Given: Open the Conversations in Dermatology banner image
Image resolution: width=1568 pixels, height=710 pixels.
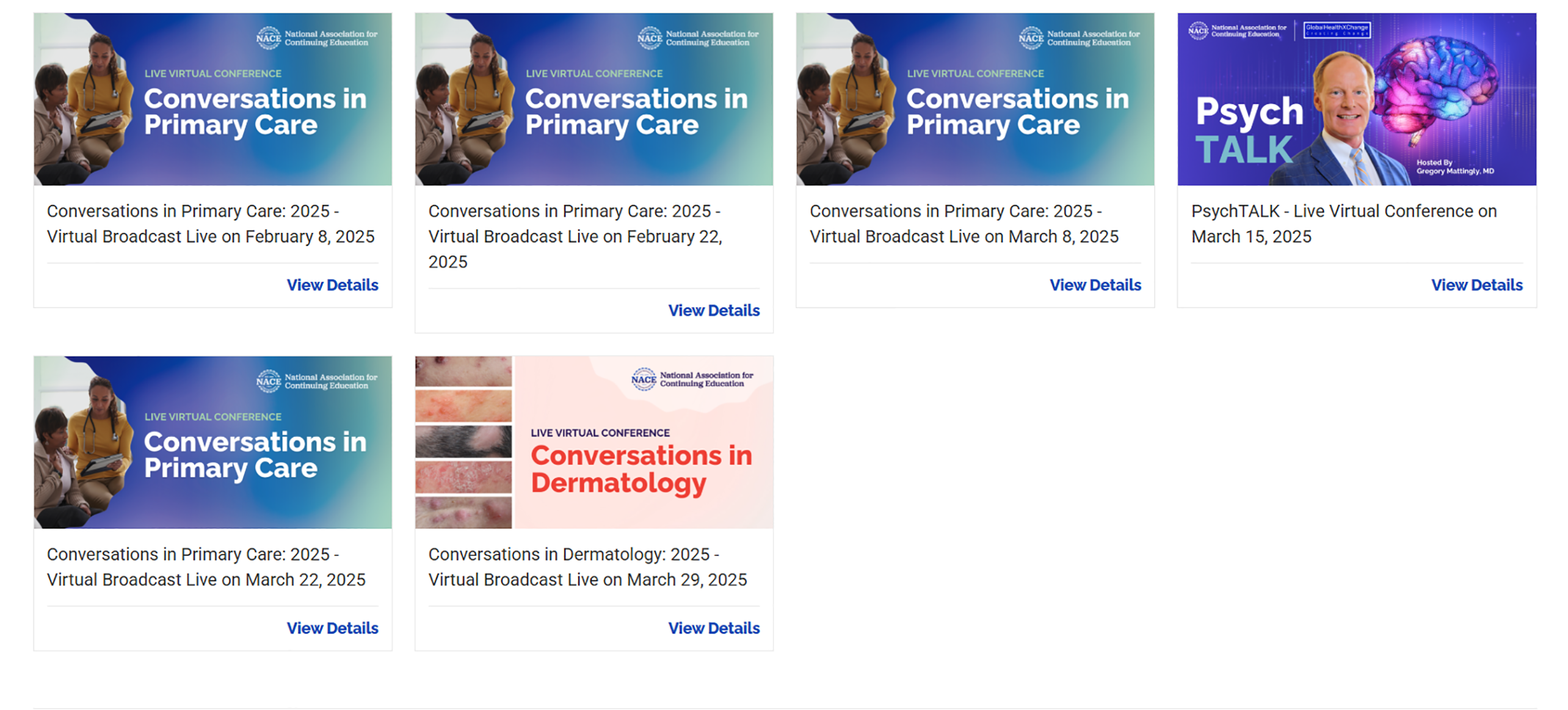Looking at the screenshot, I should [x=593, y=442].
